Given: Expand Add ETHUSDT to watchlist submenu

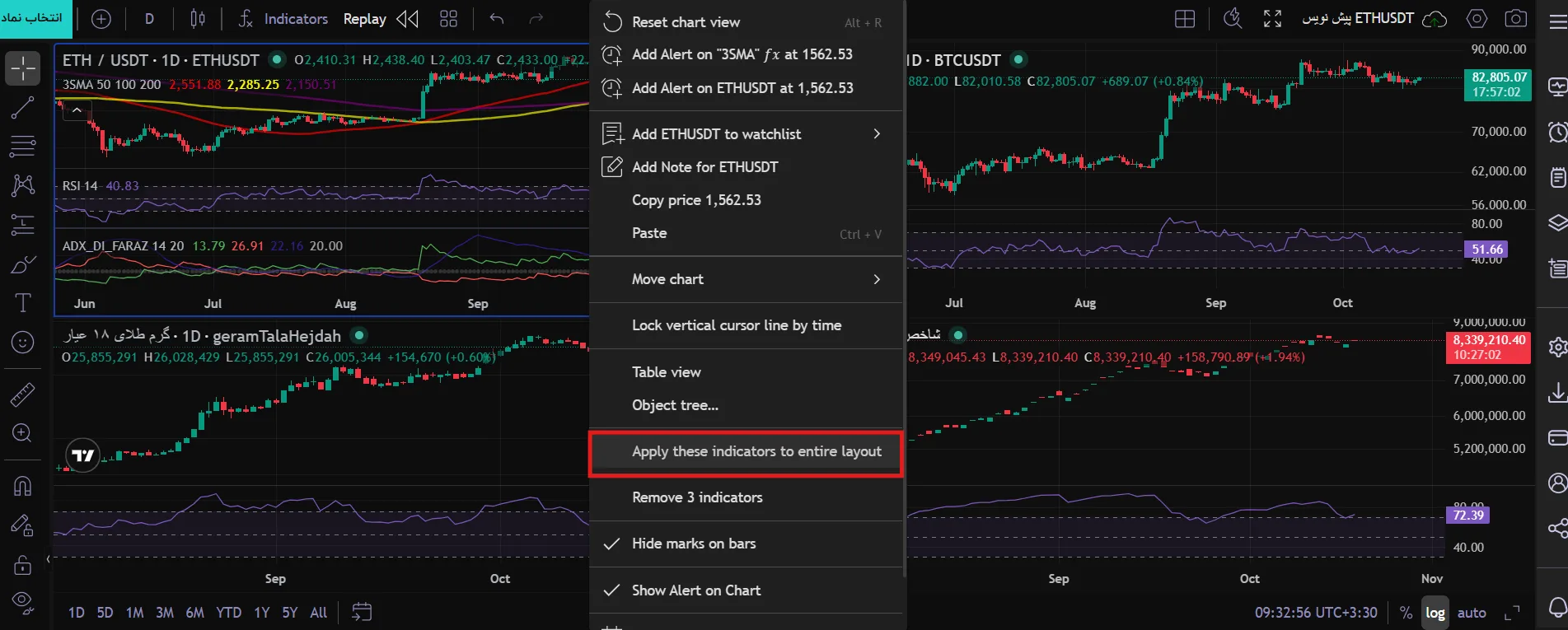Looking at the screenshot, I should pos(747,134).
